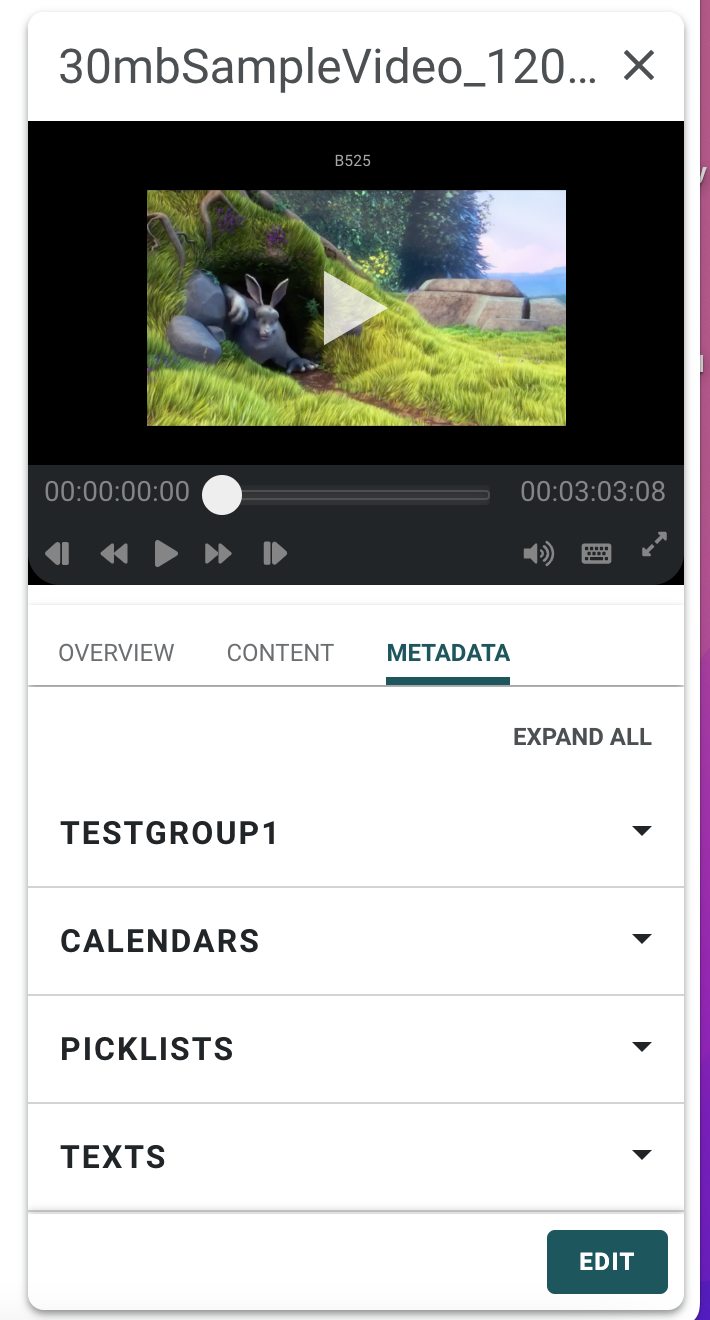Click the step backward frame icon
The height and width of the screenshot is (1320, 710).
[x=58, y=553]
